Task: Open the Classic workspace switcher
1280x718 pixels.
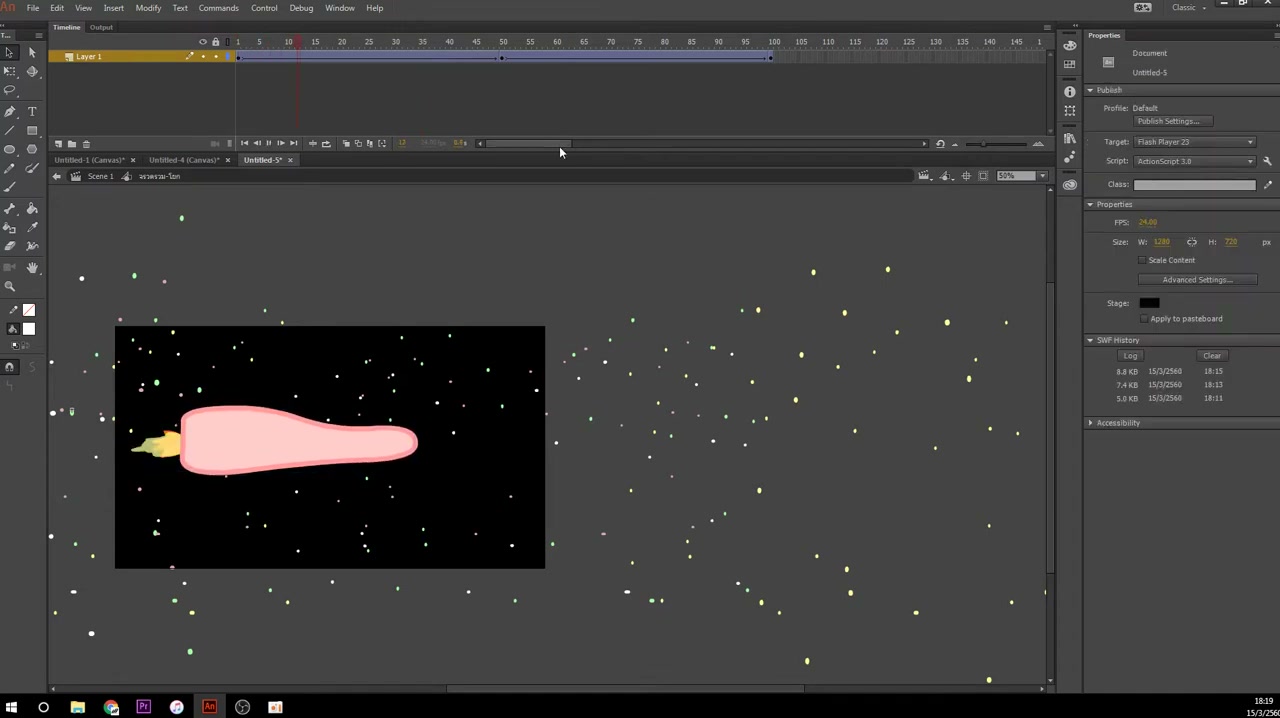Action: [1188, 8]
